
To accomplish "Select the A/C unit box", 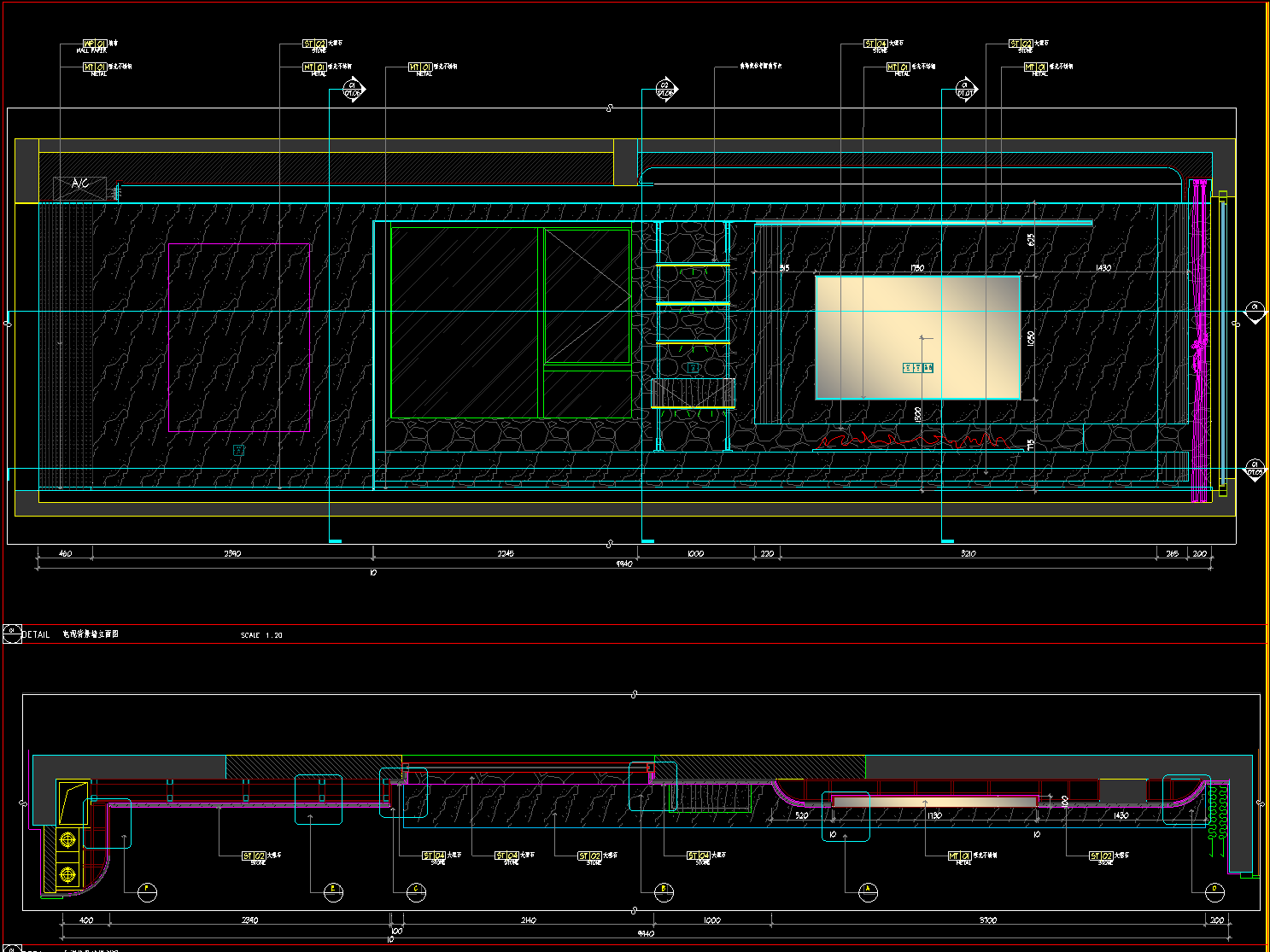I will click(80, 188).
